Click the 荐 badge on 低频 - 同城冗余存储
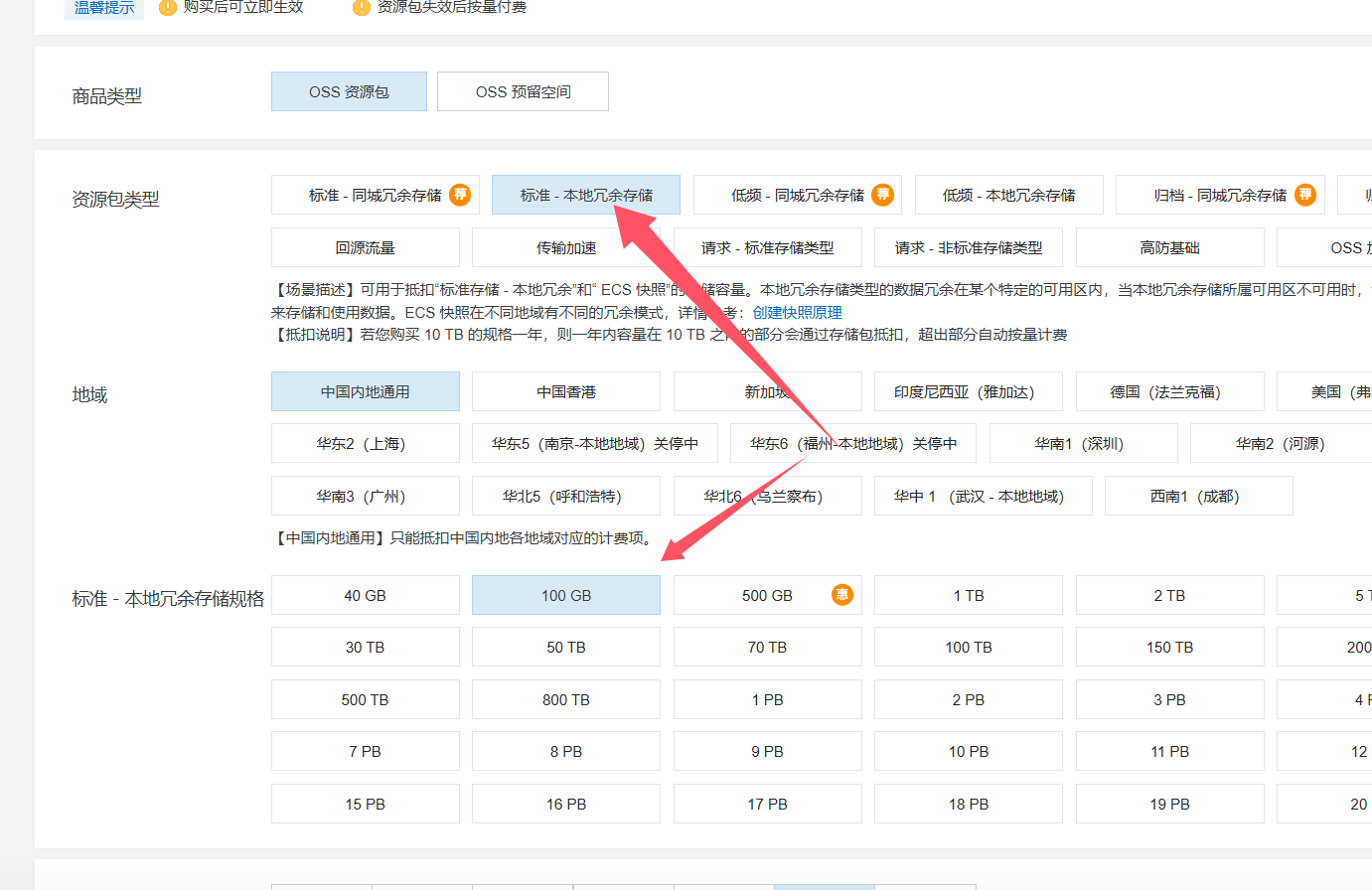This screenshot has width=1372, height=890. click(882, 195)
